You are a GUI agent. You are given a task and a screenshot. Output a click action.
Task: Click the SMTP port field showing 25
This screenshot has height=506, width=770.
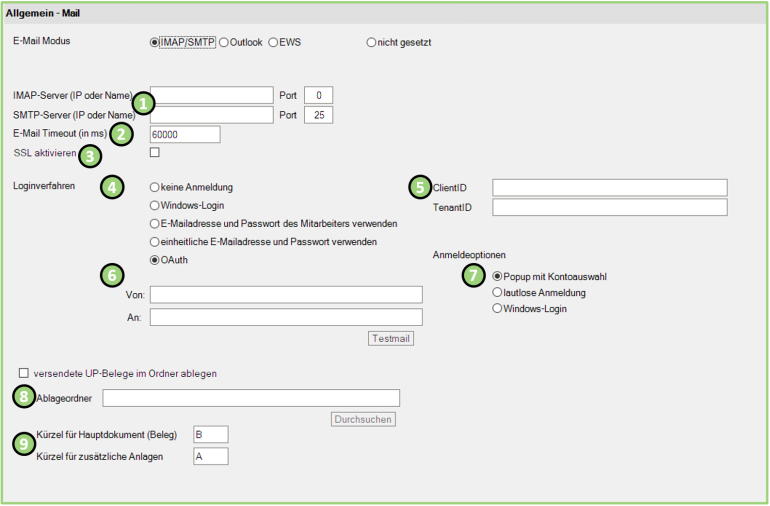[318, 115]
